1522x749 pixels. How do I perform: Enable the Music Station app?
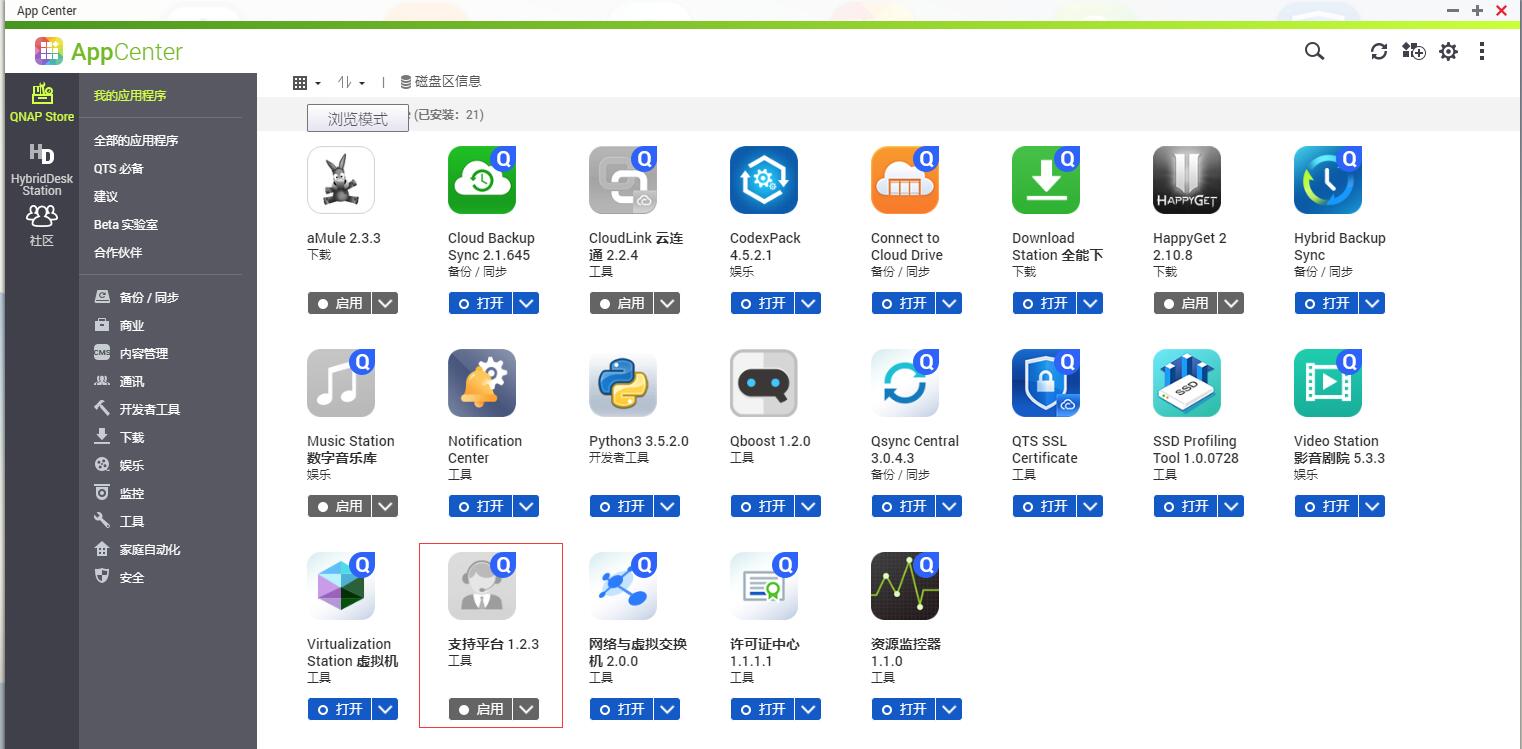(339, 506)
